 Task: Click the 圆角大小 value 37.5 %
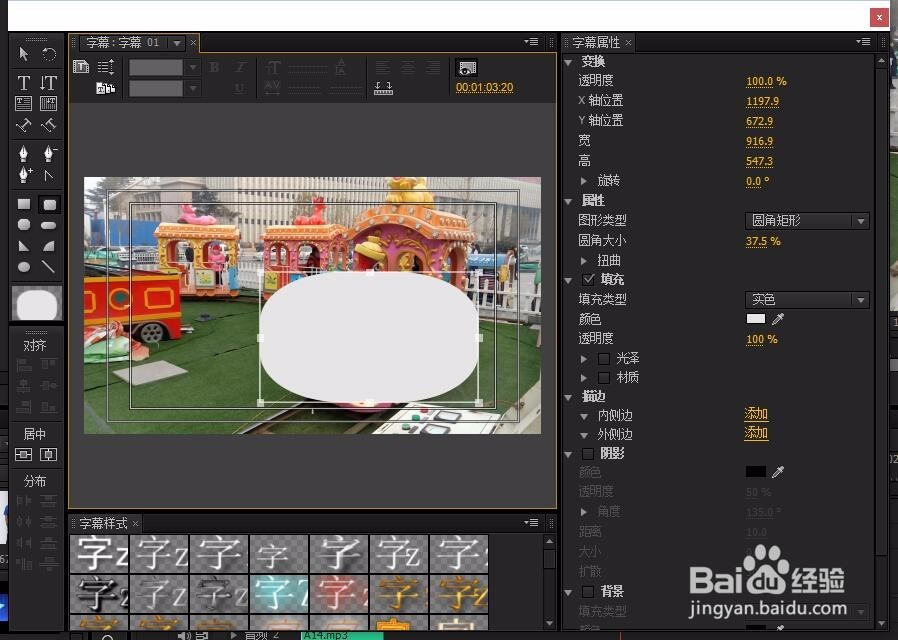click(x=763, y=241)
